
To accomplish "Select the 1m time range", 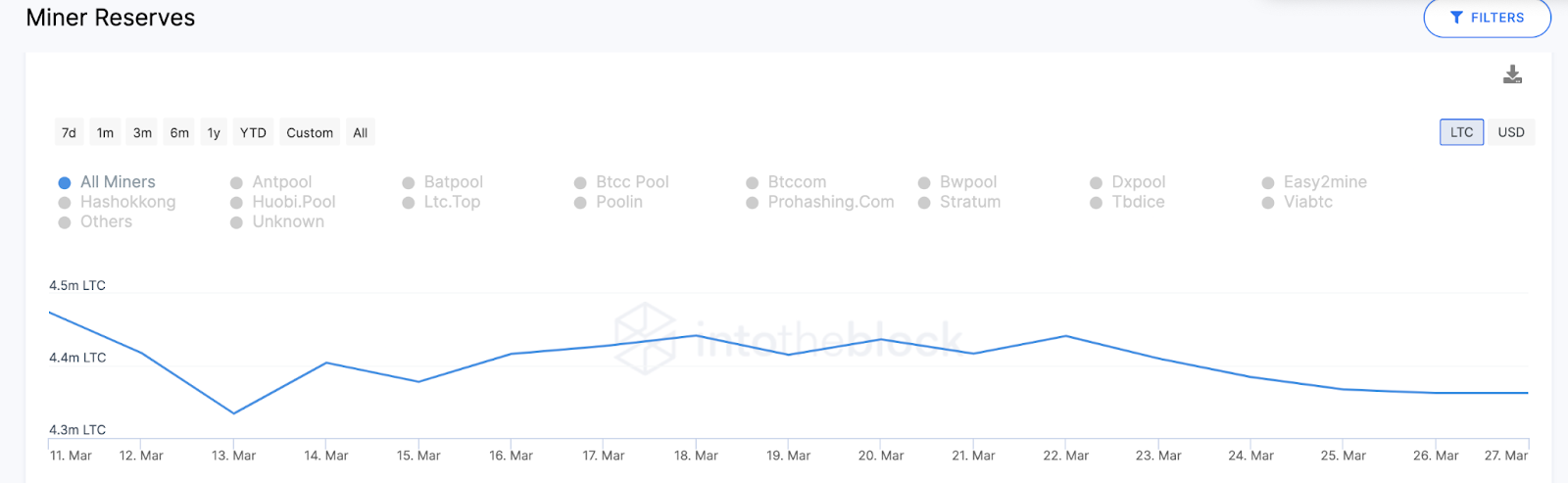I will point(105,132).
